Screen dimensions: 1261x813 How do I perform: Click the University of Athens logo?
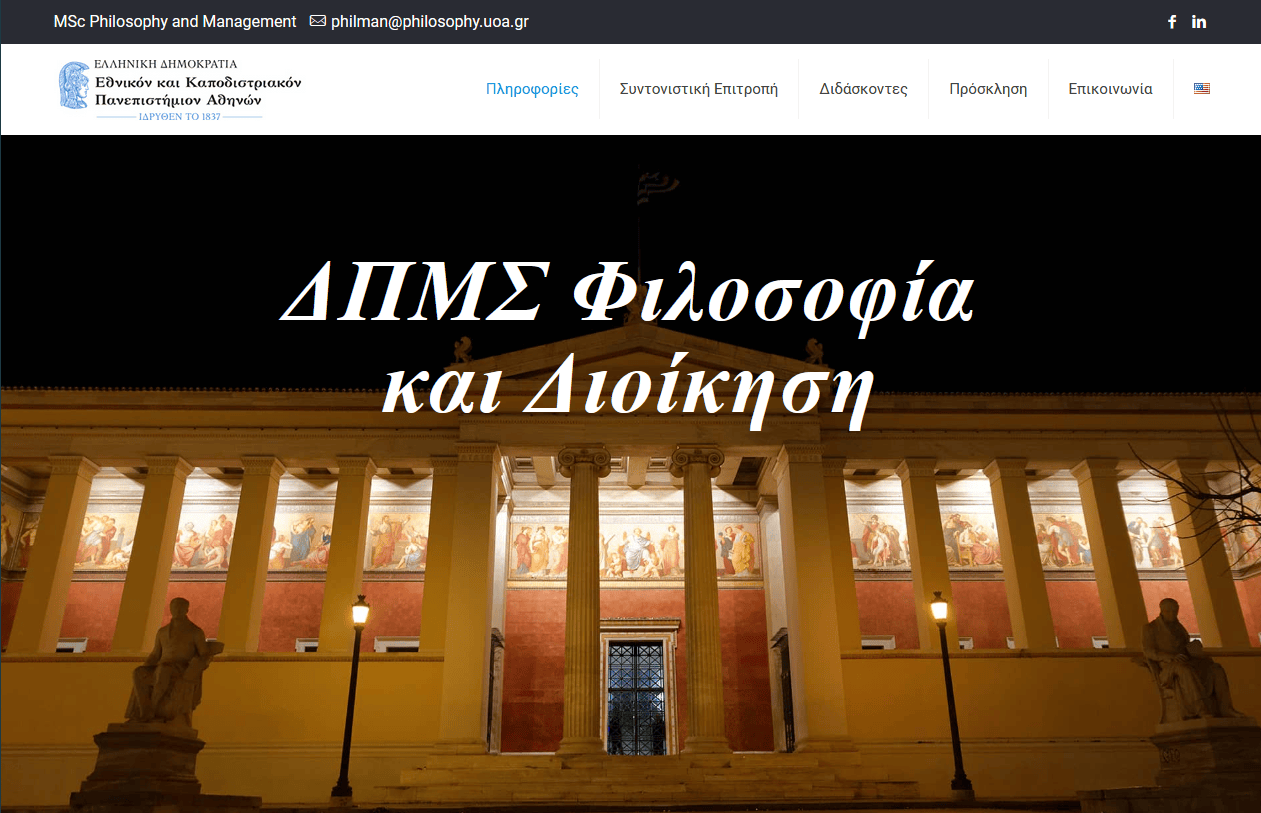pos(180,89)
